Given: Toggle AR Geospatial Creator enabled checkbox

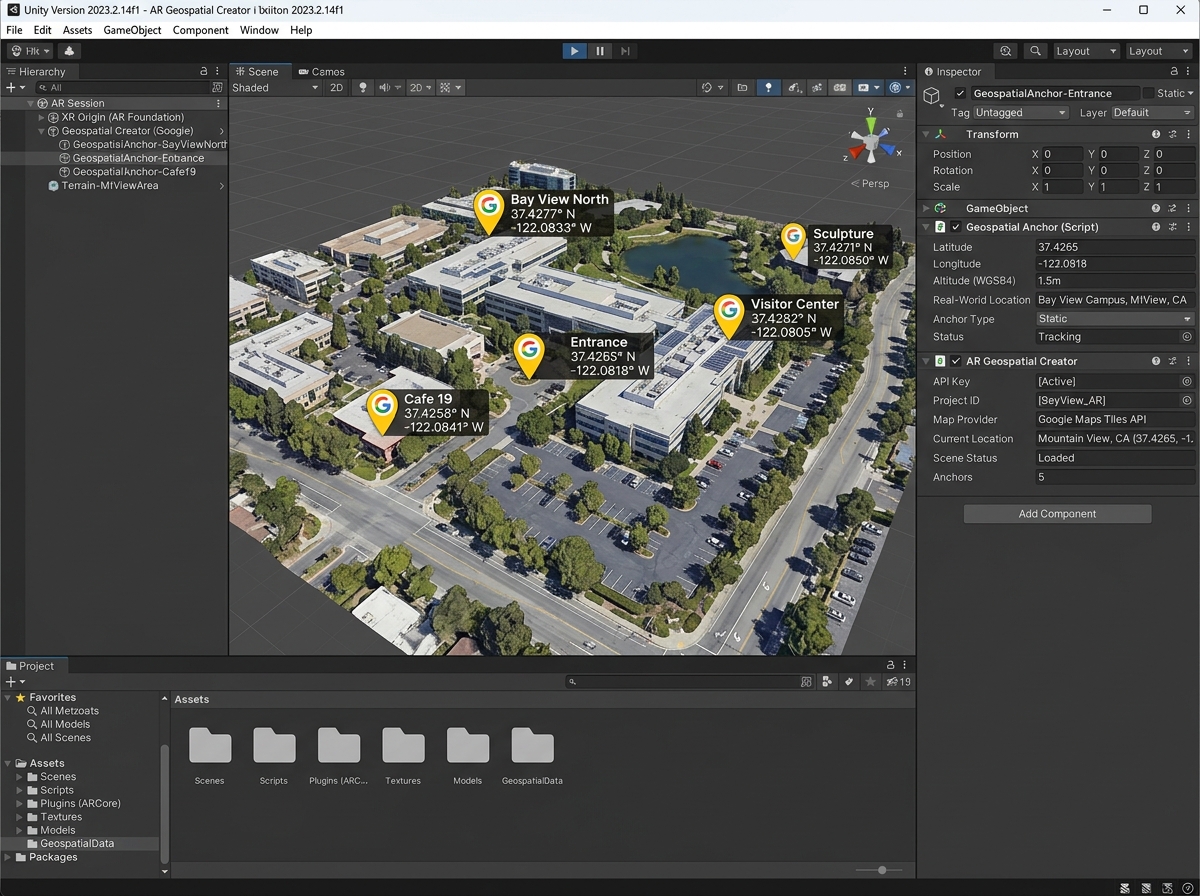Looking at the screenshot, I should coord(956,361).
